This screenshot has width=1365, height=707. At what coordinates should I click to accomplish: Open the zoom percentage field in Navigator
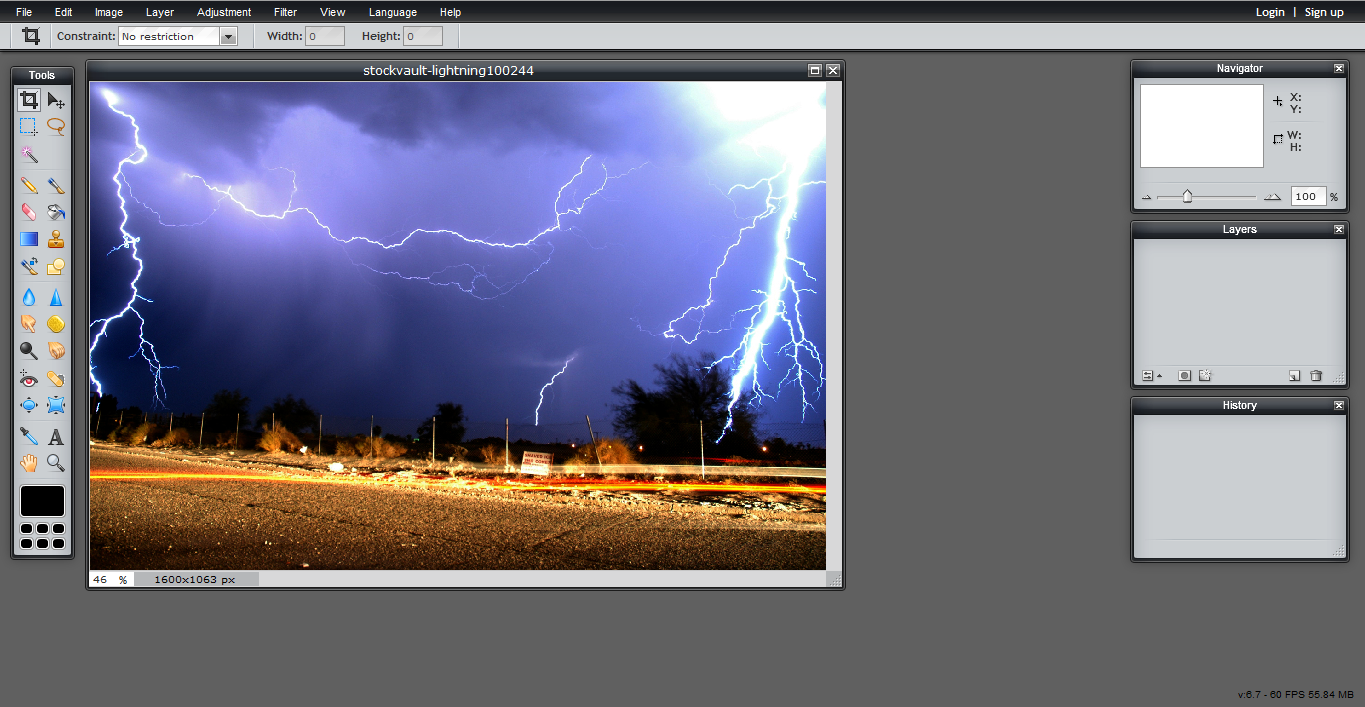tap(1308, 196)
